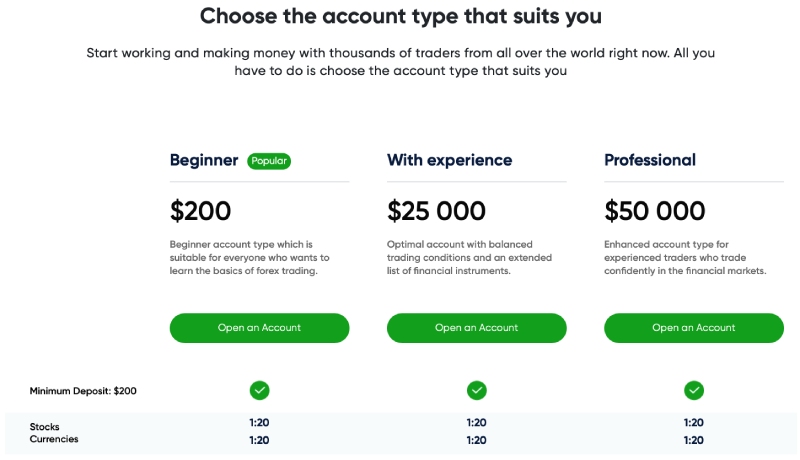The height and width of the screenshot is (460, 800).
Task: Open an Account for Beginner plan
Action: (x=259, y=328)
